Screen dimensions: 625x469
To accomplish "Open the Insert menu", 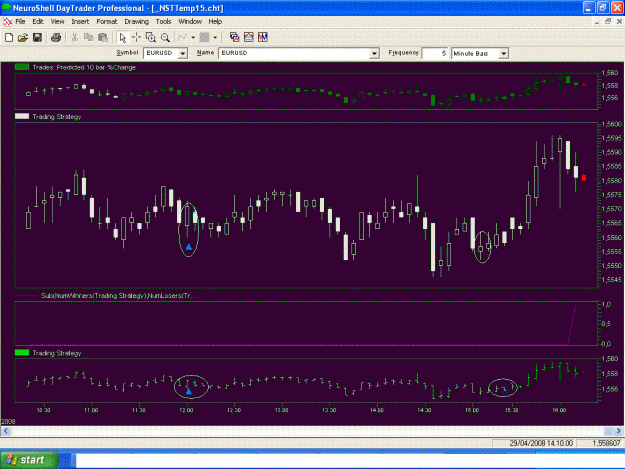I will tap(80, 22).
